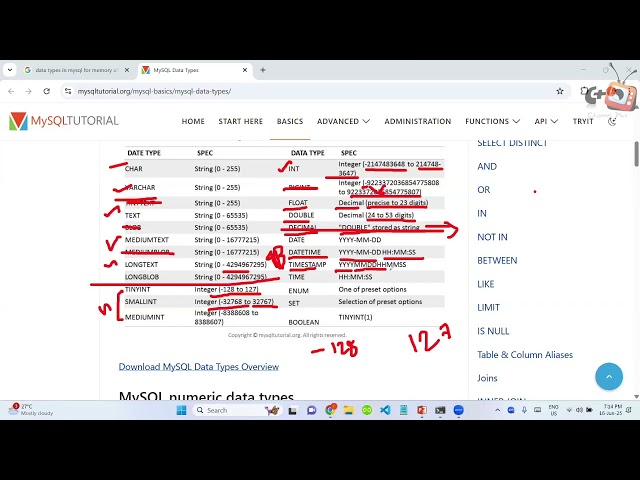Click the address bar URL
The image size is (640, 480).
pos(154,91)
